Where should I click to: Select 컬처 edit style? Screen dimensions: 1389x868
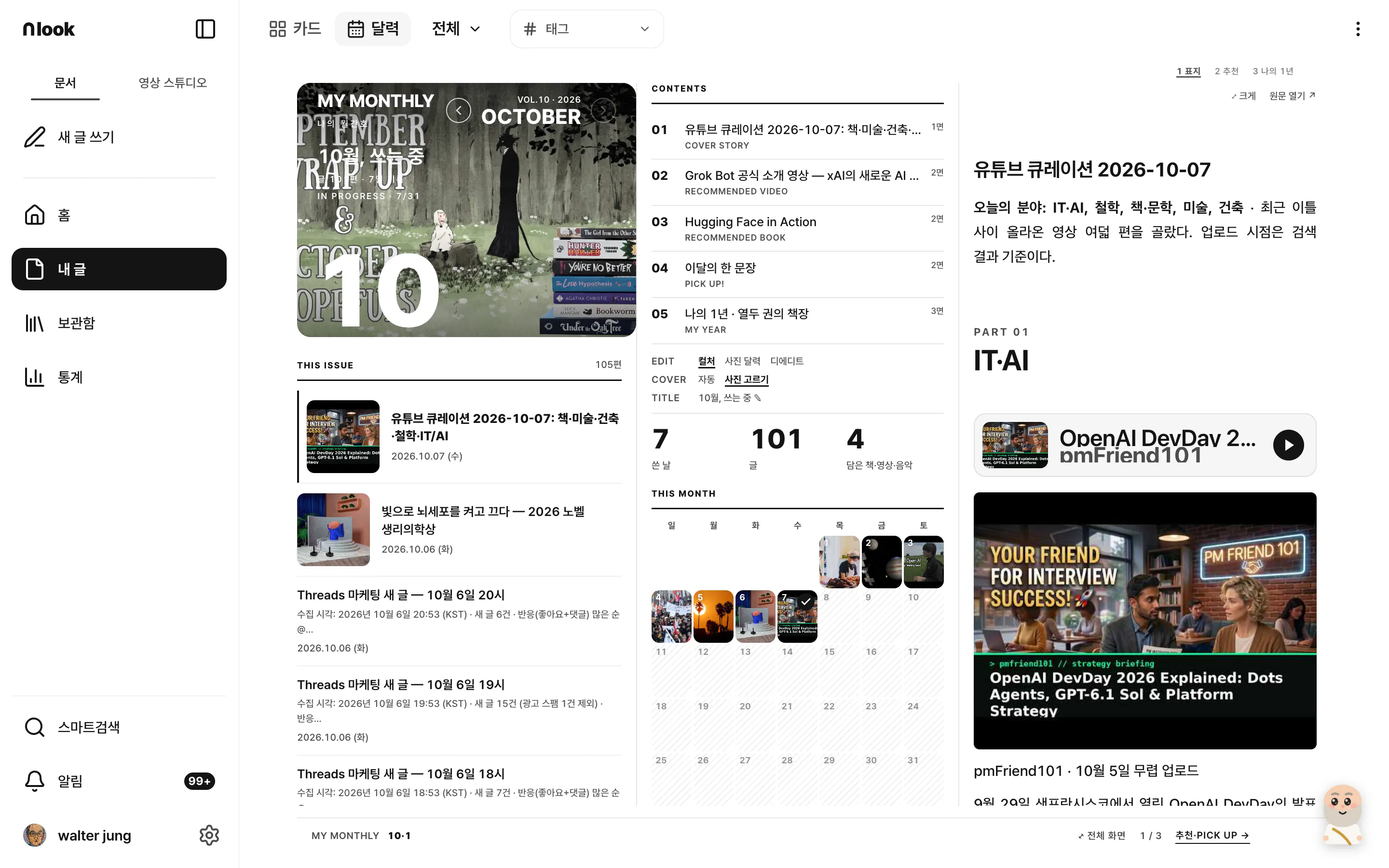pyautogui.click(x=706, y=361)
